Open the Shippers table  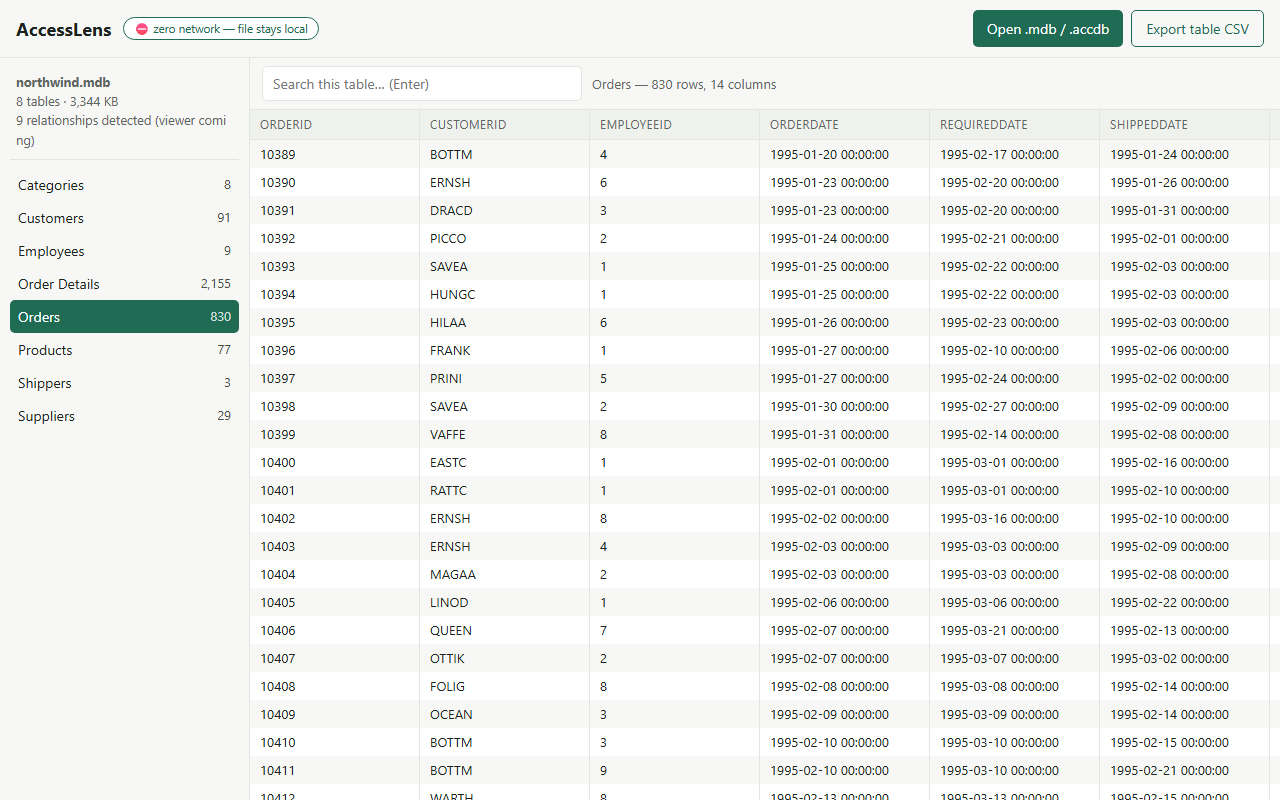click(124, 383)
